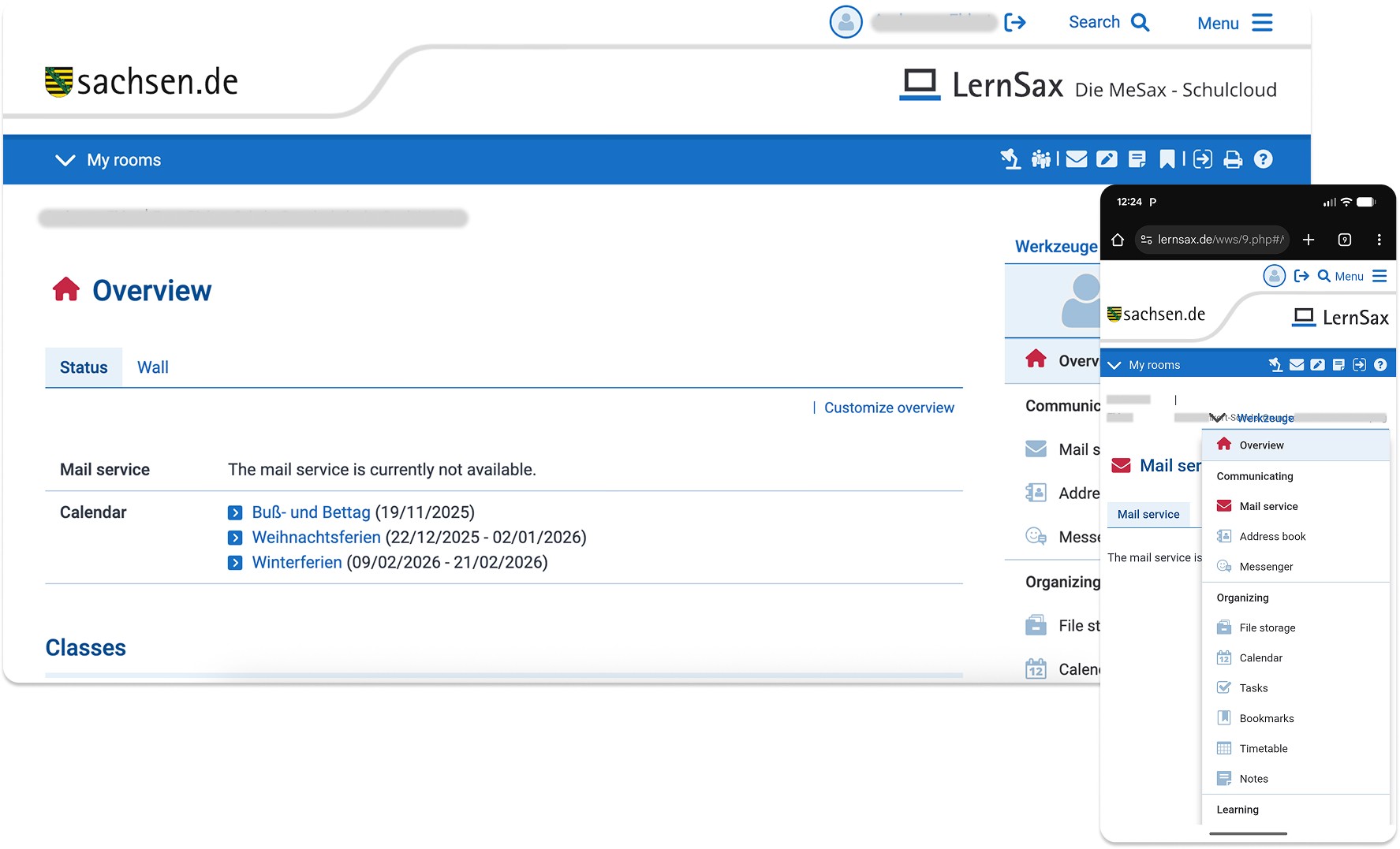Select Timetable in the phone menu
The width and height of the screenshot is (1400, 849).
[1295, 748]
